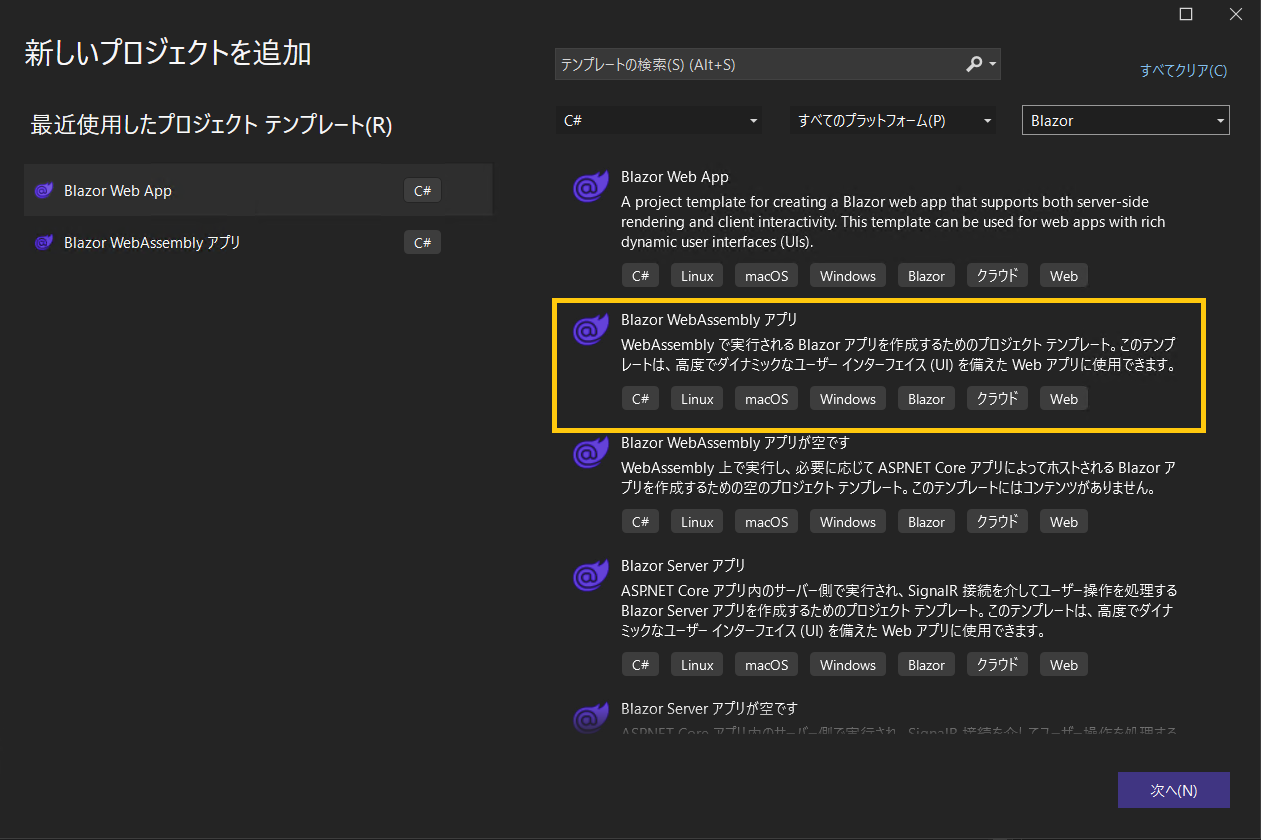Click the 次へ(N) button

1174,790
